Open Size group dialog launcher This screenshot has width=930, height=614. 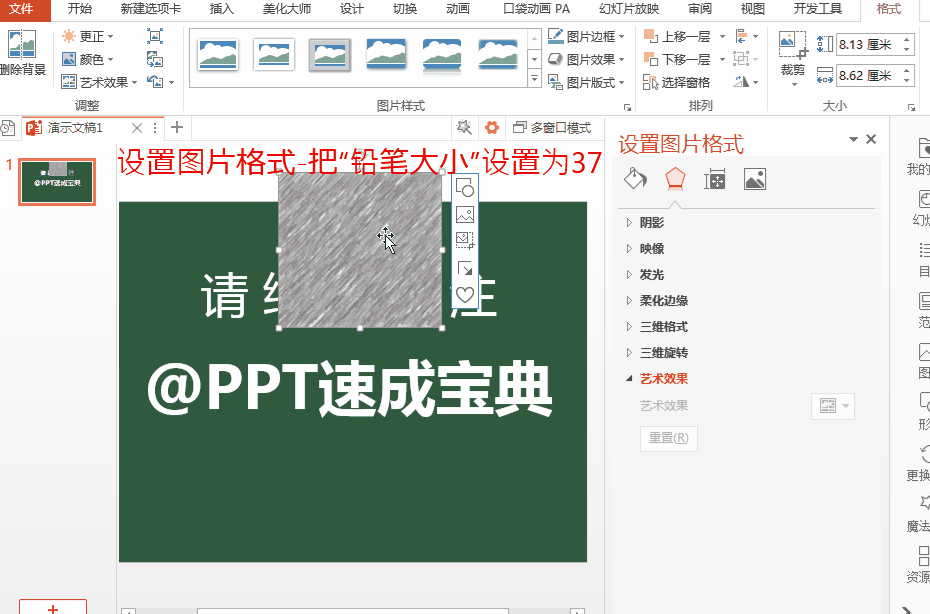912,107
